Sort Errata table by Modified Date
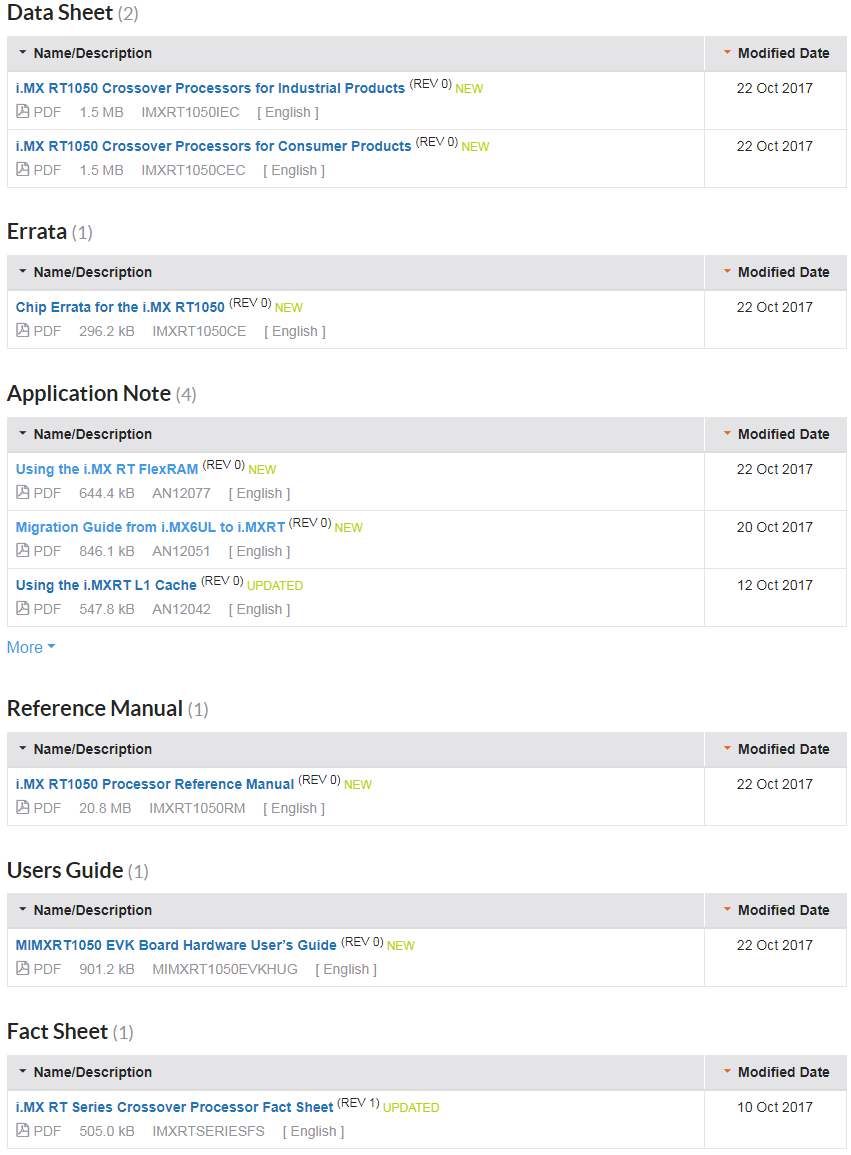Screen dimensions: 851x1155 coord(777,273)
